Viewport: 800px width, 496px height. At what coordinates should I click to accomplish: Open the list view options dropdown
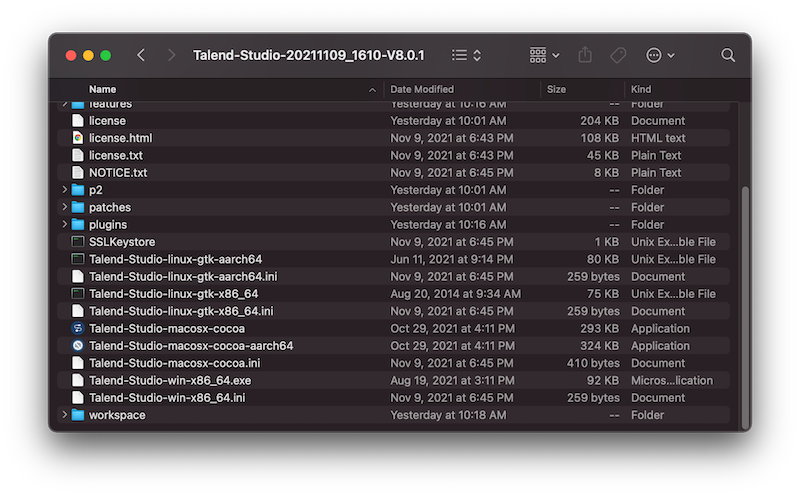click(x=466, y=55)
